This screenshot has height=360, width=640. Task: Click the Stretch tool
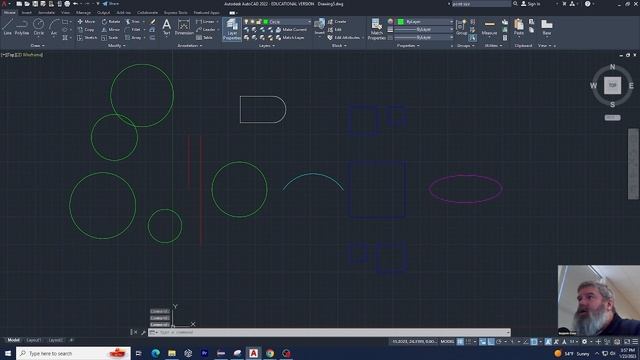[x=87, y=38]
